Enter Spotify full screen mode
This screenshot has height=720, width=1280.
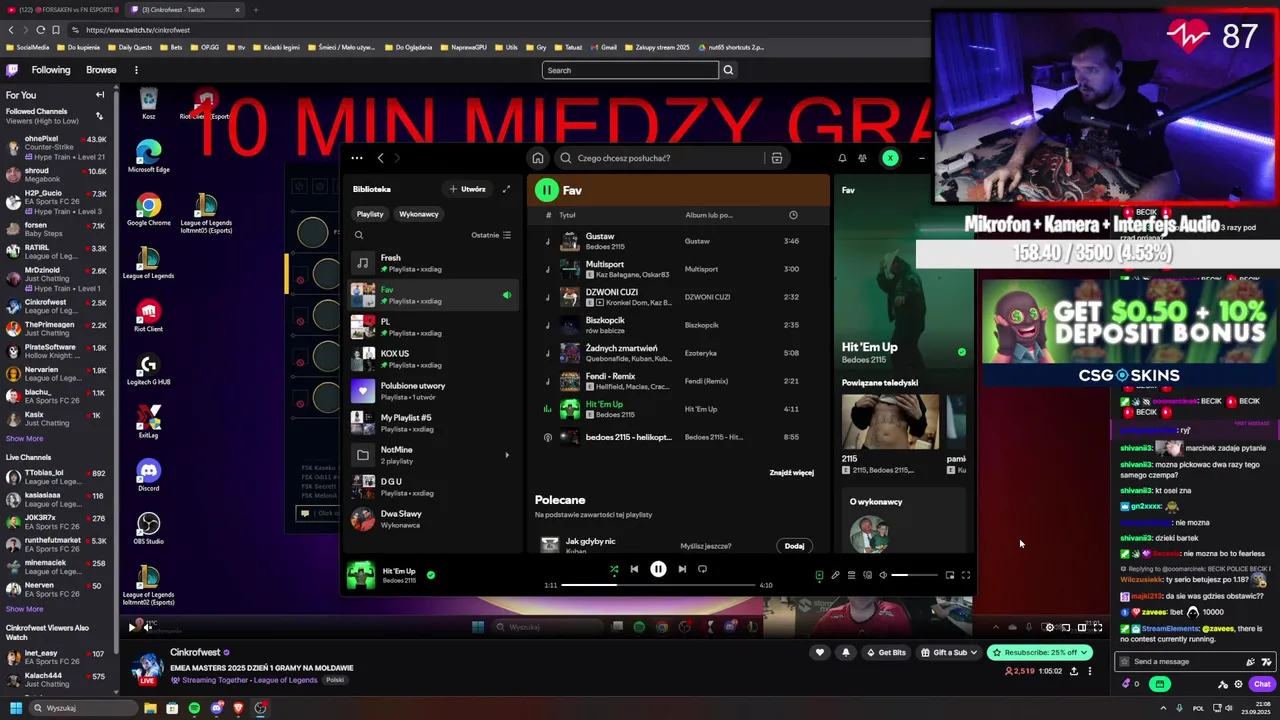coord(966,575)
